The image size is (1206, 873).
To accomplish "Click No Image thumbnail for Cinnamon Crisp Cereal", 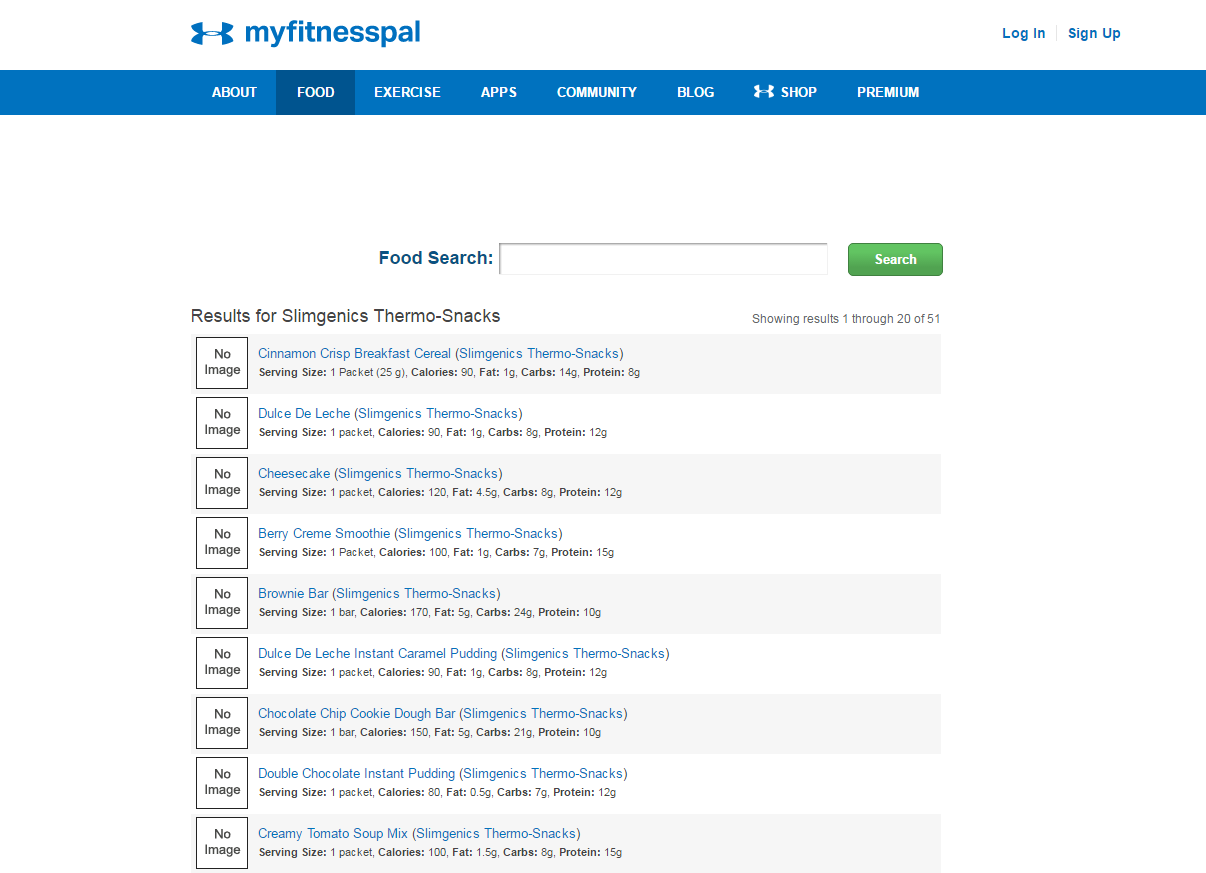I will click(x=222, y=363).
